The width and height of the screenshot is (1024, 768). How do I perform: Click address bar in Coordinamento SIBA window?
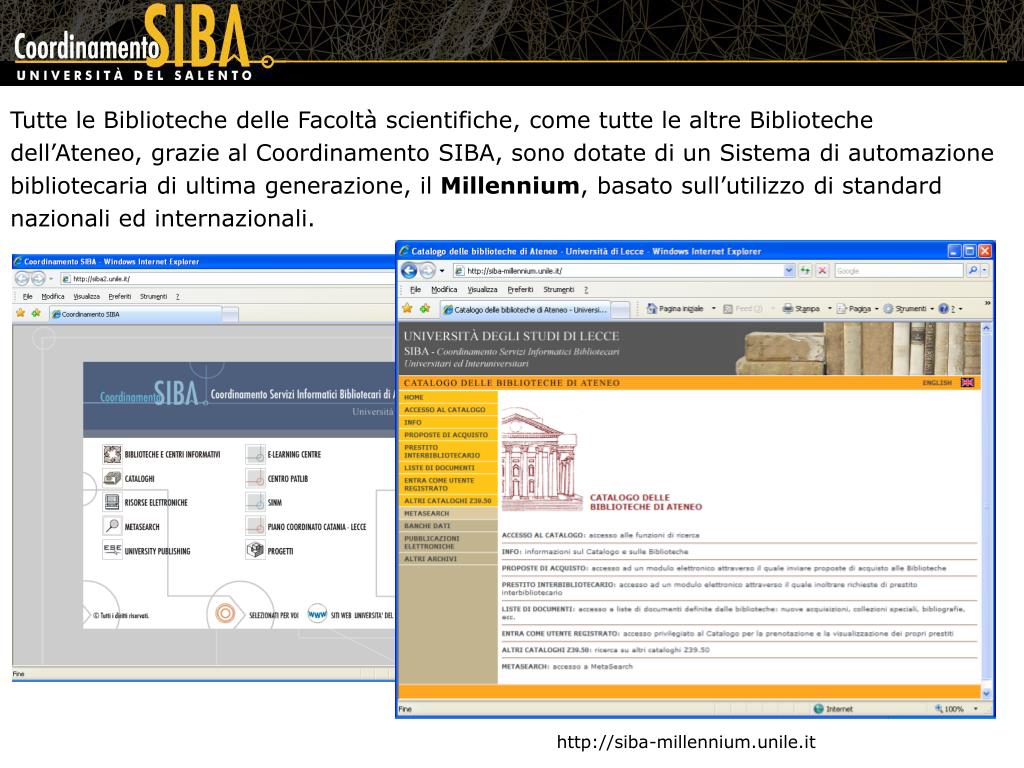tap(229, 279)
